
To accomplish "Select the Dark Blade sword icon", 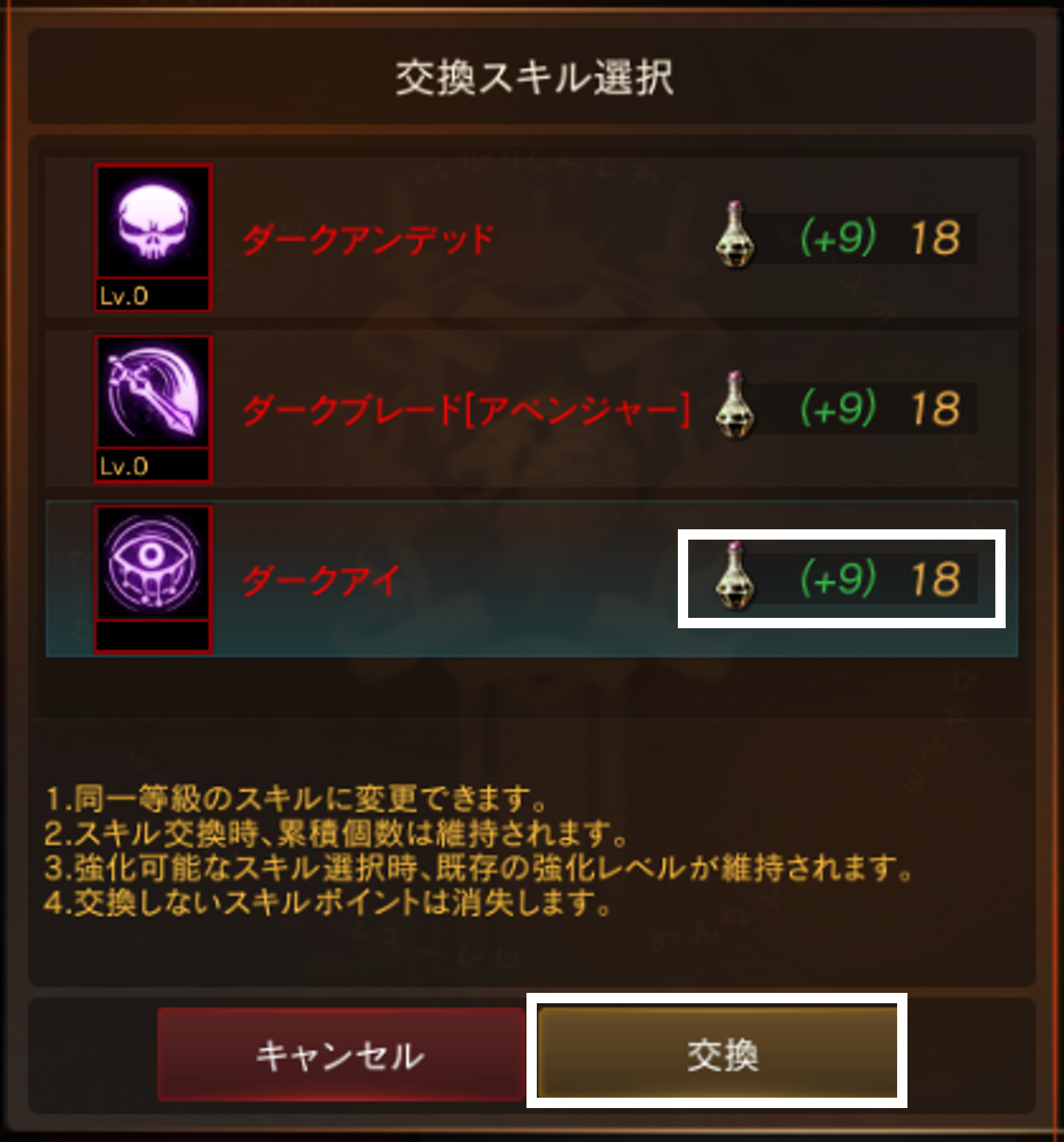I will click(x=154, y=392).
